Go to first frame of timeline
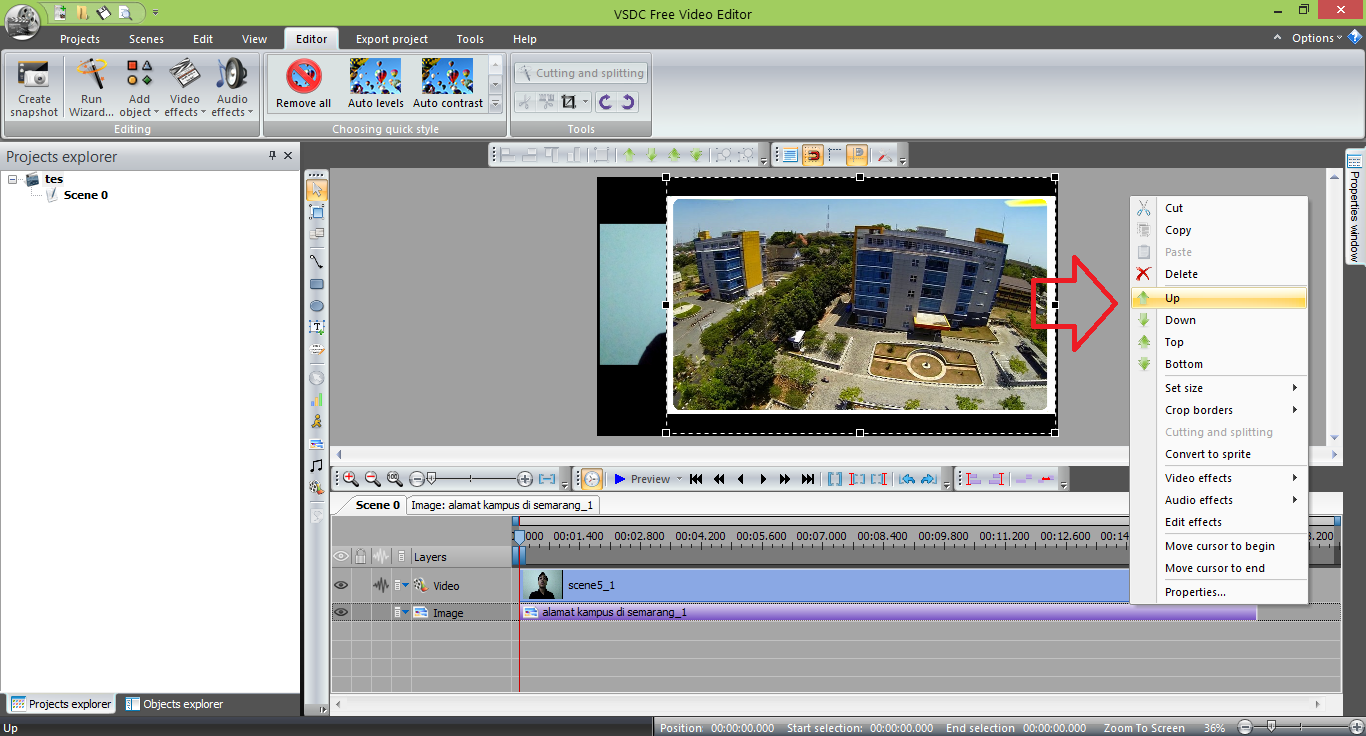The image size is (1366, 736). pos(697,479)
